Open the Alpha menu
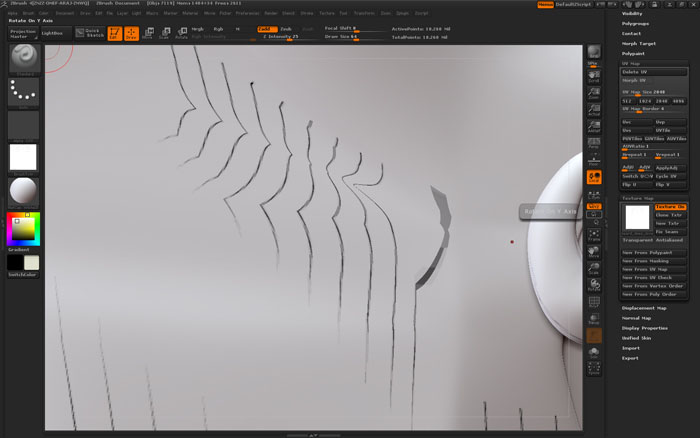Screen dimensions: 700x438 pyautogui.click(x=12, y=13)
